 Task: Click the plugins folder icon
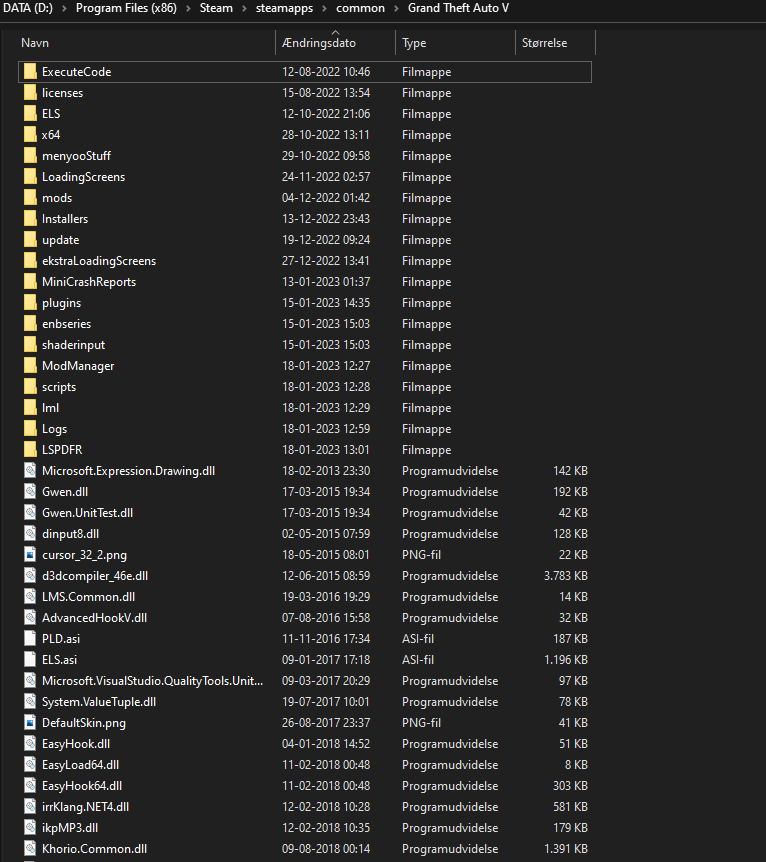(x=30, y=303)
